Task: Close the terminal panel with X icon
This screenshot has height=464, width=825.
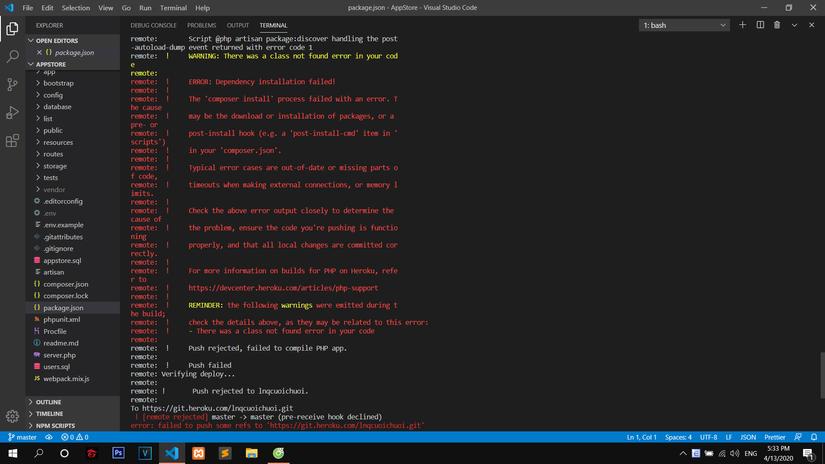Action: pos(811,25)
